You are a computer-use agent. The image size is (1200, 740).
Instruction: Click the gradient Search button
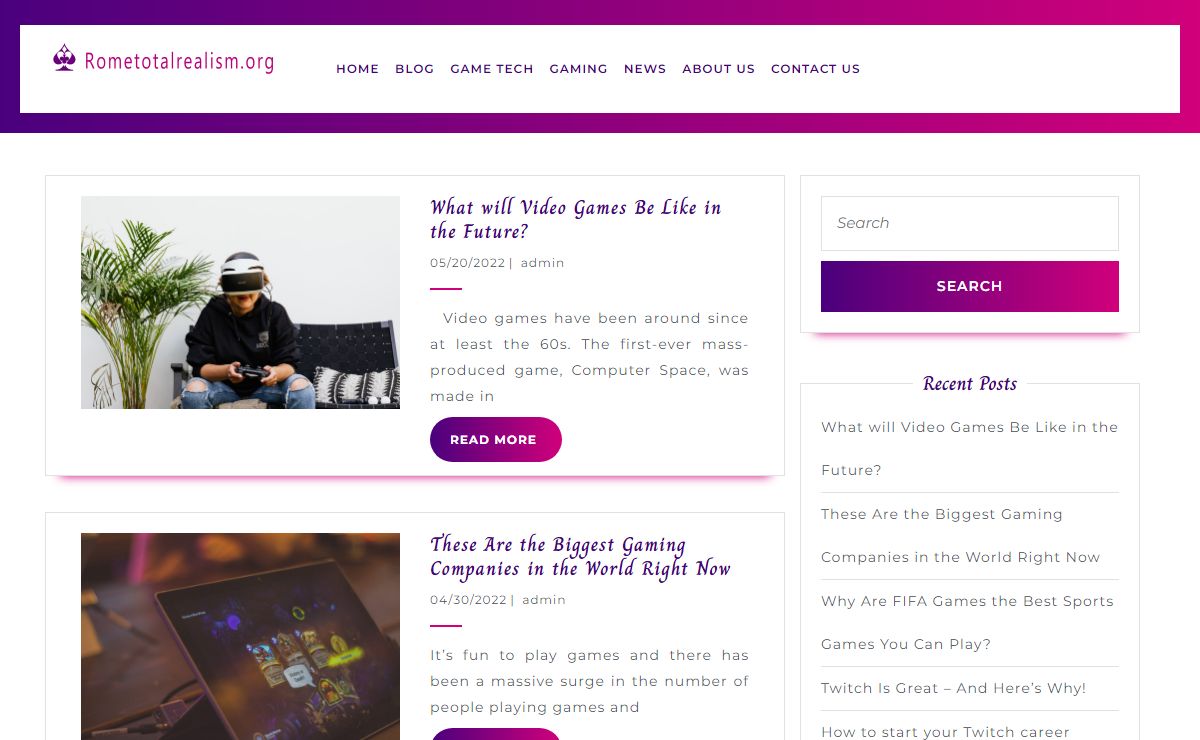point(970,286)
